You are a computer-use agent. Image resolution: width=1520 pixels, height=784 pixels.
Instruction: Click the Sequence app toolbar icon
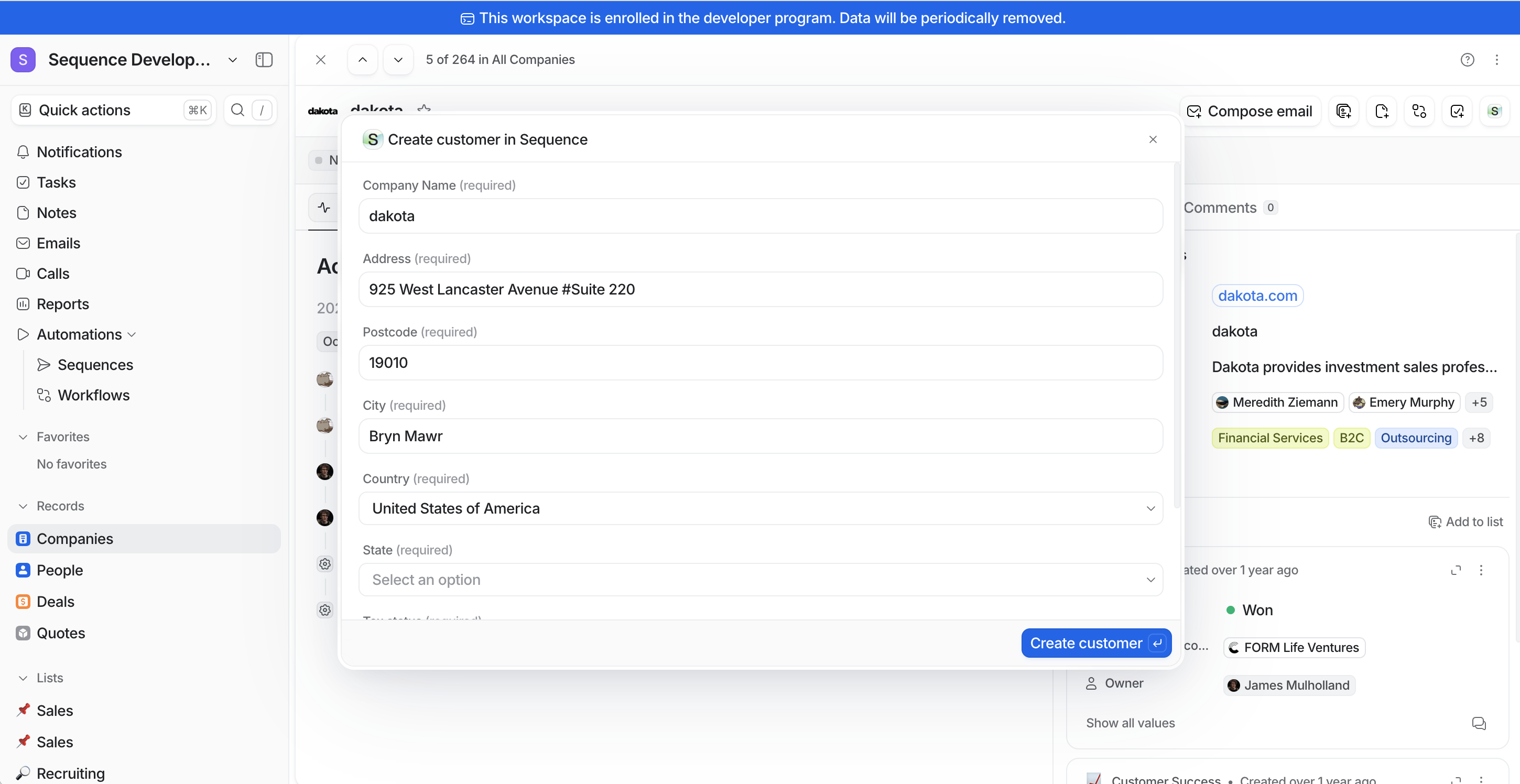[x=1494, y=111]
